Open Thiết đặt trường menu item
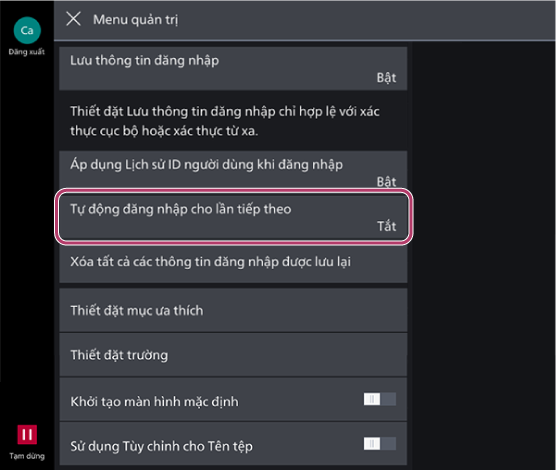The width and height of the screenshot is (556, 470). tap(233, 355)
